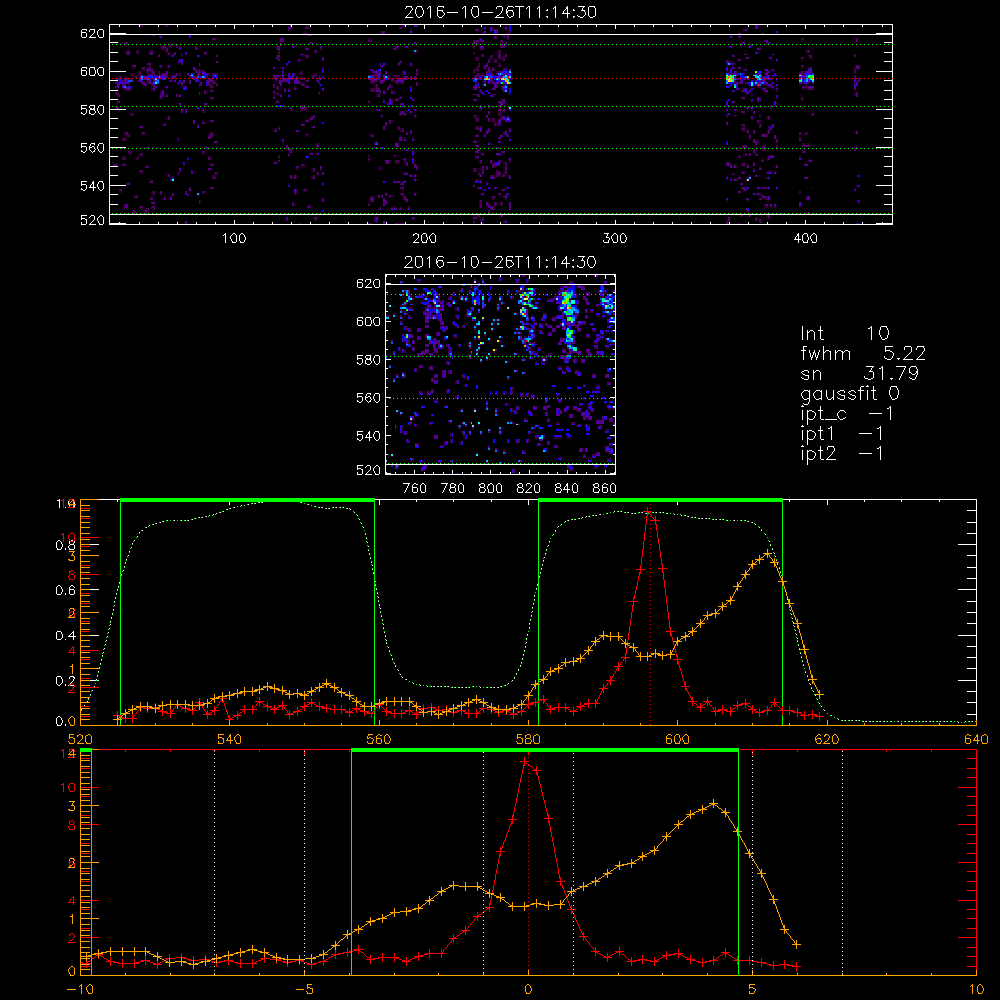Select the 'fwhm 5.22' value line
Screen dimensions: 1000x1000
pos(863,353)
